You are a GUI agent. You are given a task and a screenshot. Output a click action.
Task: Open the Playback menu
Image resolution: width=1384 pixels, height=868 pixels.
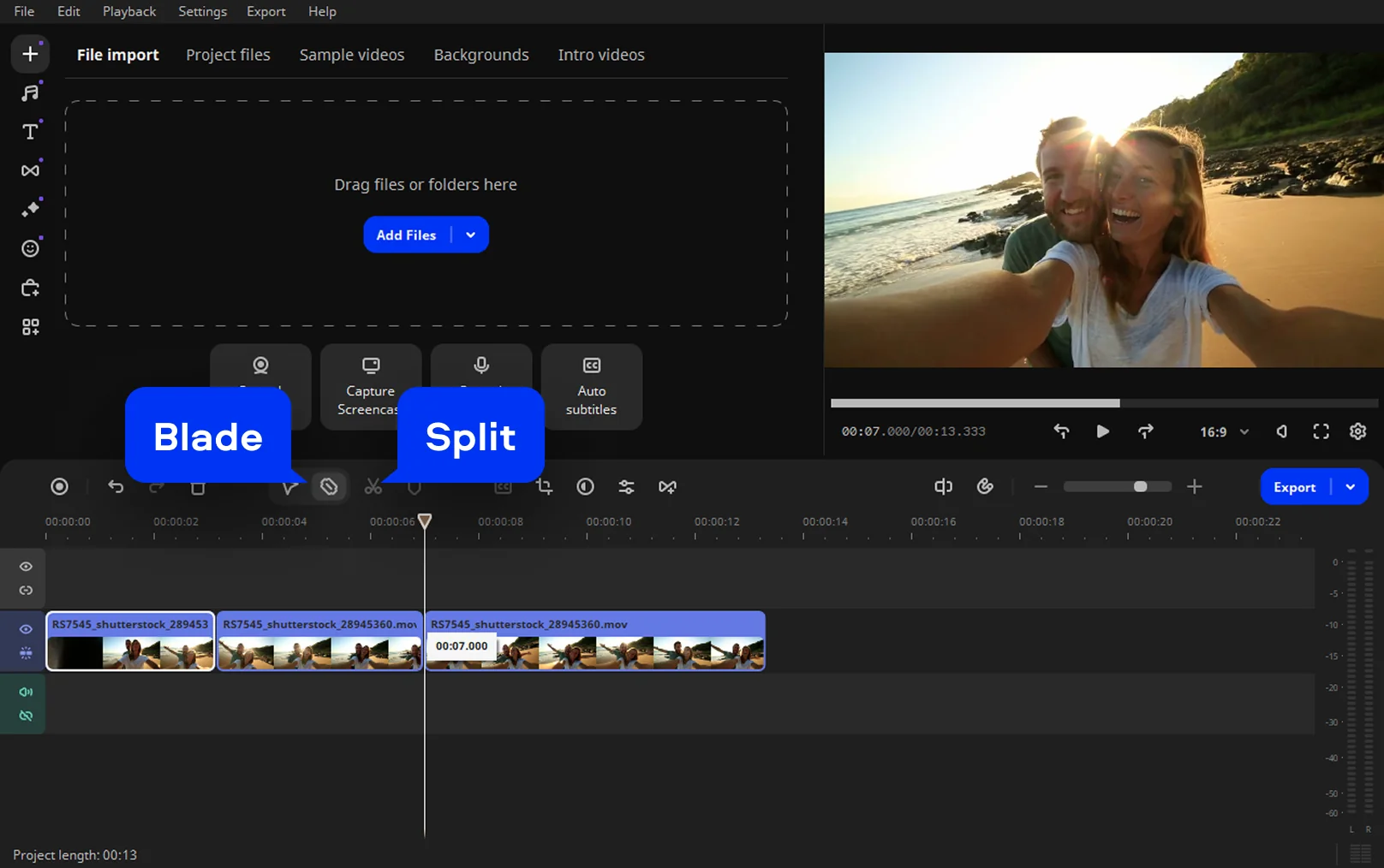(x=128, y=11)
